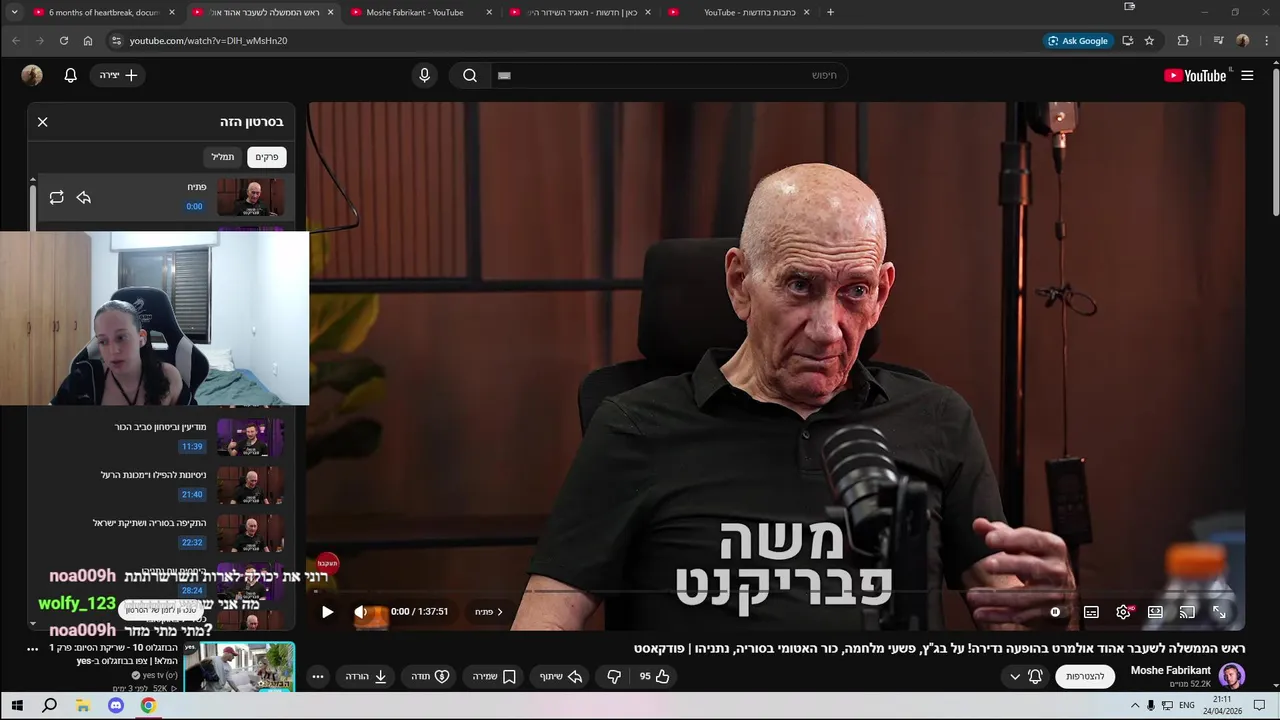
Task: Open the יצירה create menu
Action: tap(118, 75)
